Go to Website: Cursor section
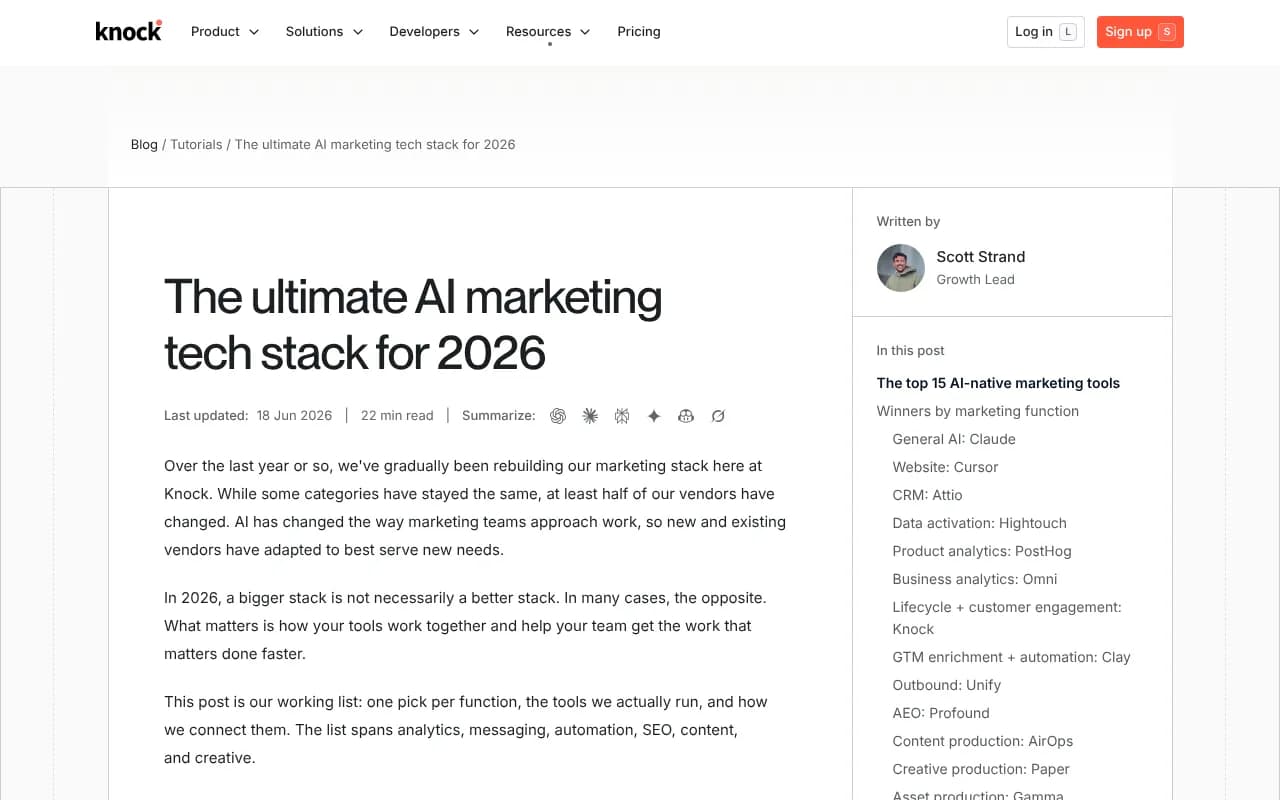The height and width of the screenshot is (800, 1280). [x=945, y=467]
